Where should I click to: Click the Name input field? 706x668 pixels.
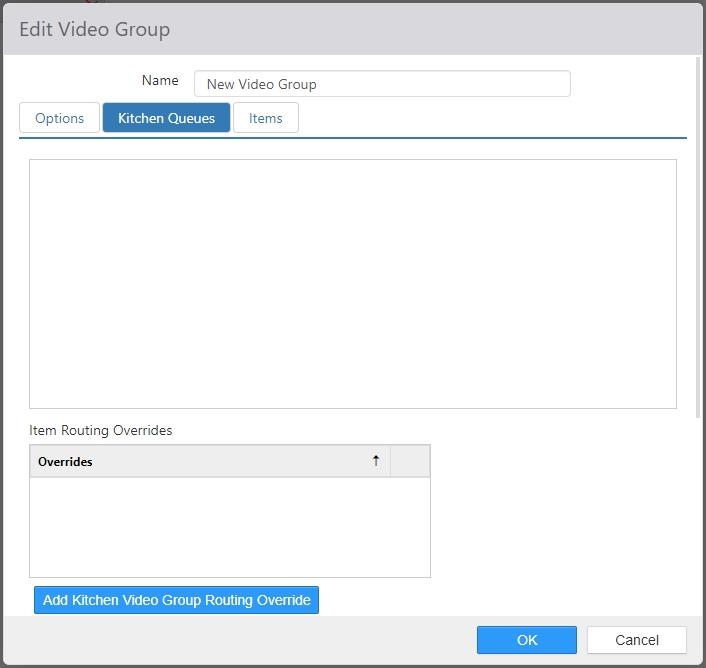click(x=382, y=84)
